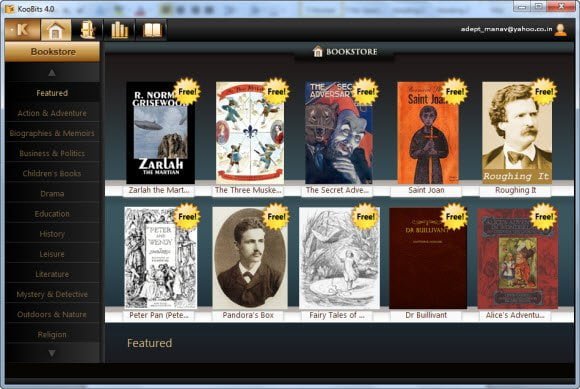Click the 'Fairy Tales of ...' title label
580x389 pixels.
tap(337, 315)
